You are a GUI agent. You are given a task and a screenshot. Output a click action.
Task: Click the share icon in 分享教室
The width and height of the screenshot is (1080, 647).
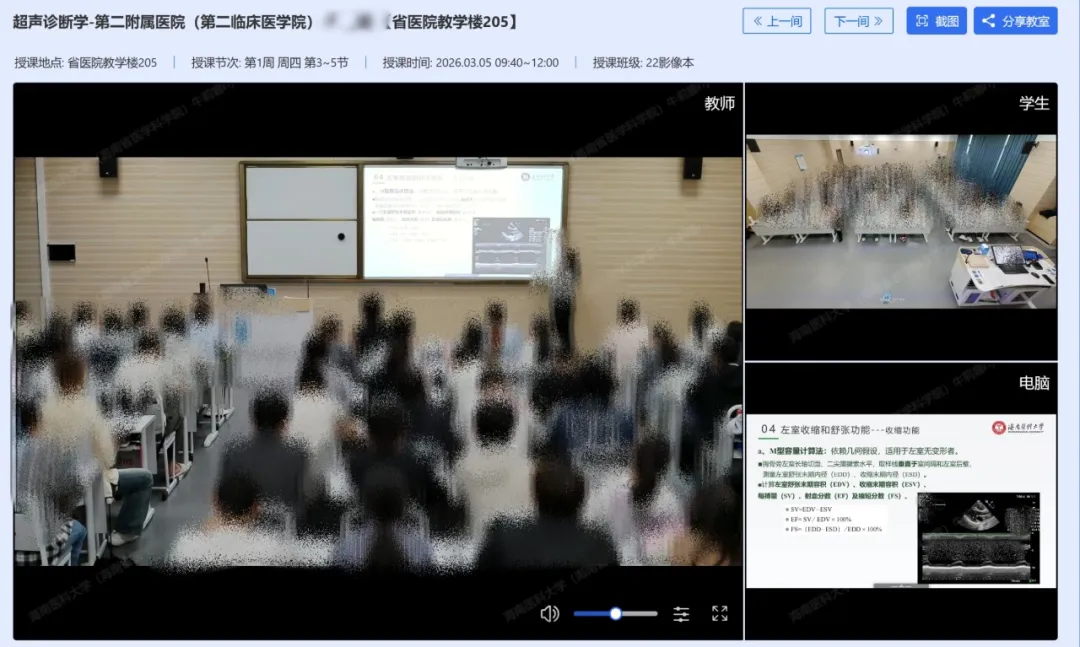coord(988,21)
